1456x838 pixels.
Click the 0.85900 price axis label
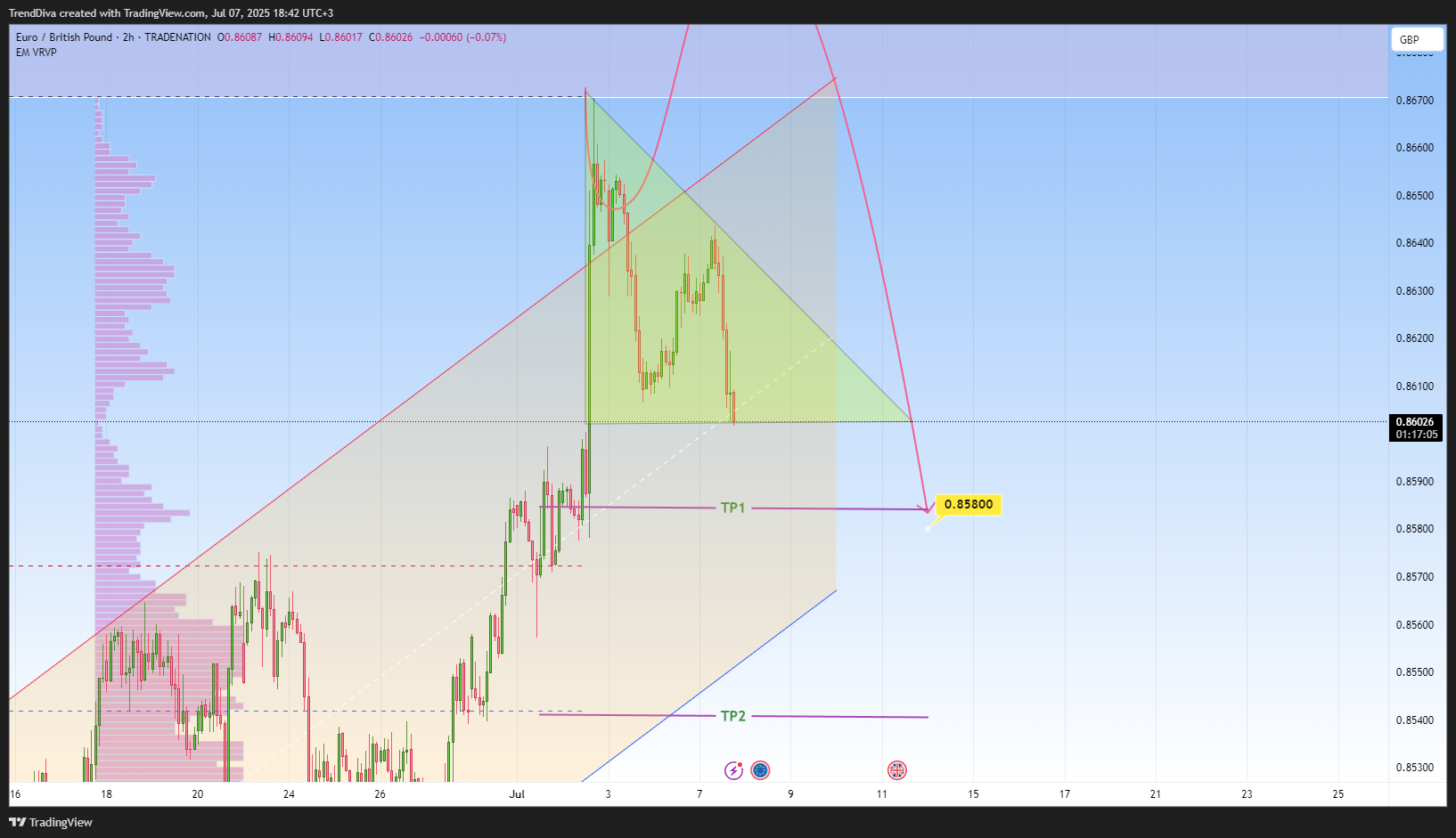coord(1415,482)
